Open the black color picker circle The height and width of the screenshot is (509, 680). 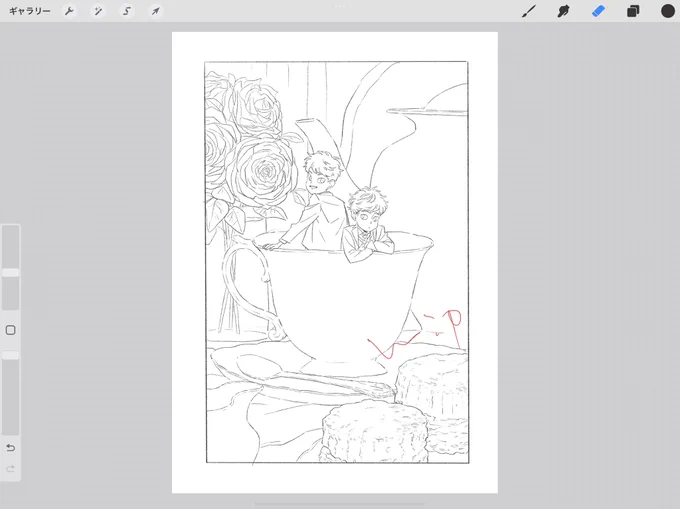pos(667,11)
